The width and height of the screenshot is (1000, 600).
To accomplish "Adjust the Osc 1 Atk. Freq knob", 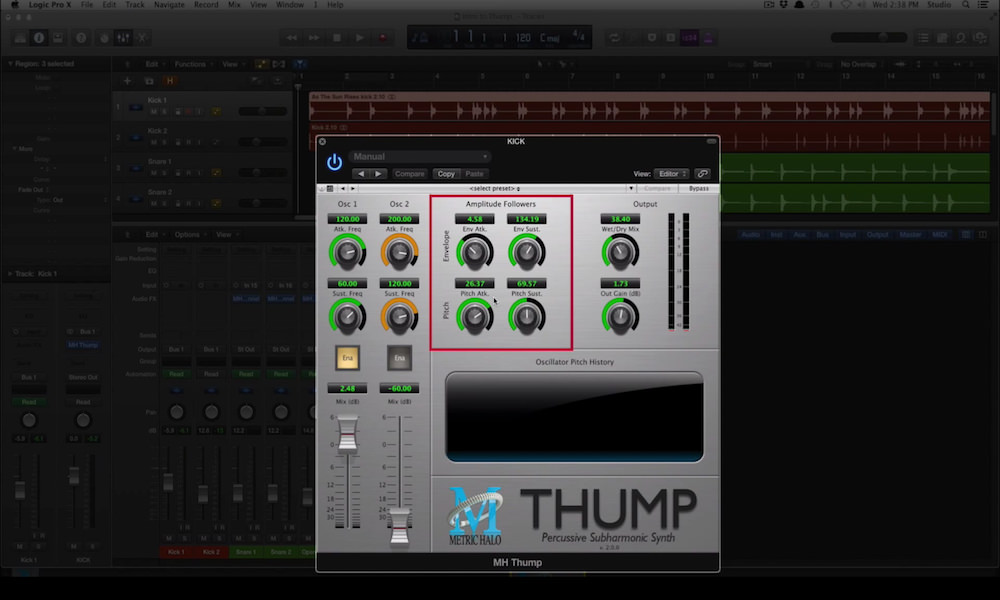I will coord(347,252).
